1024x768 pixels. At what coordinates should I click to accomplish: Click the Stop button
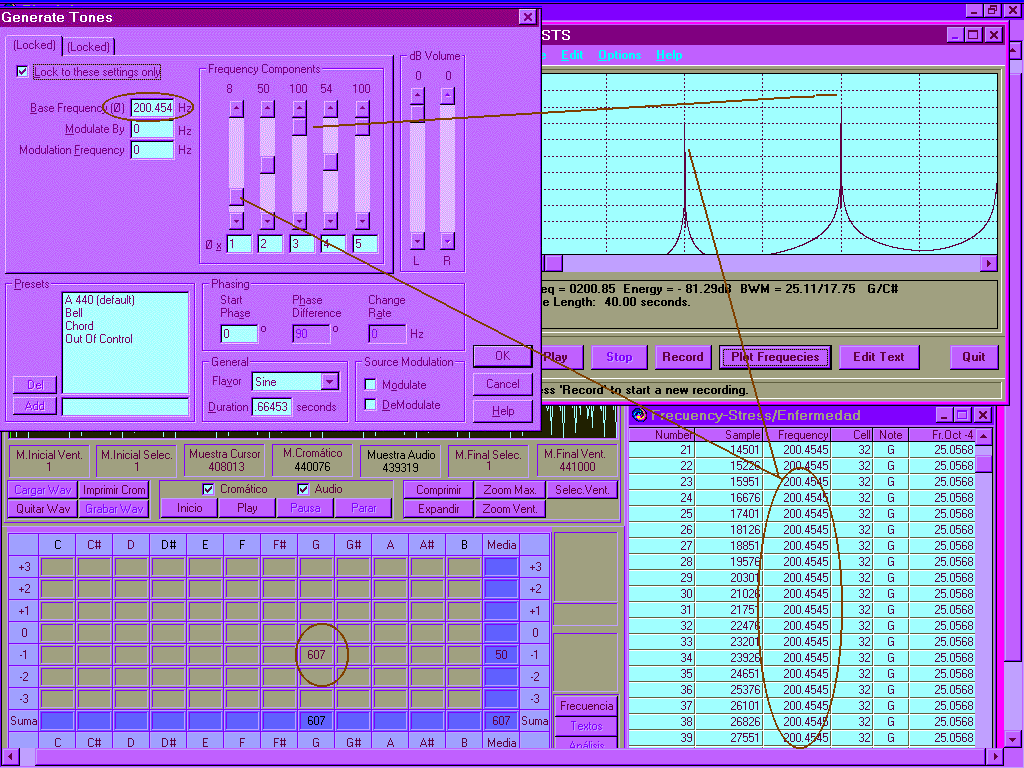pyautogui.click(x=619, y=357)
